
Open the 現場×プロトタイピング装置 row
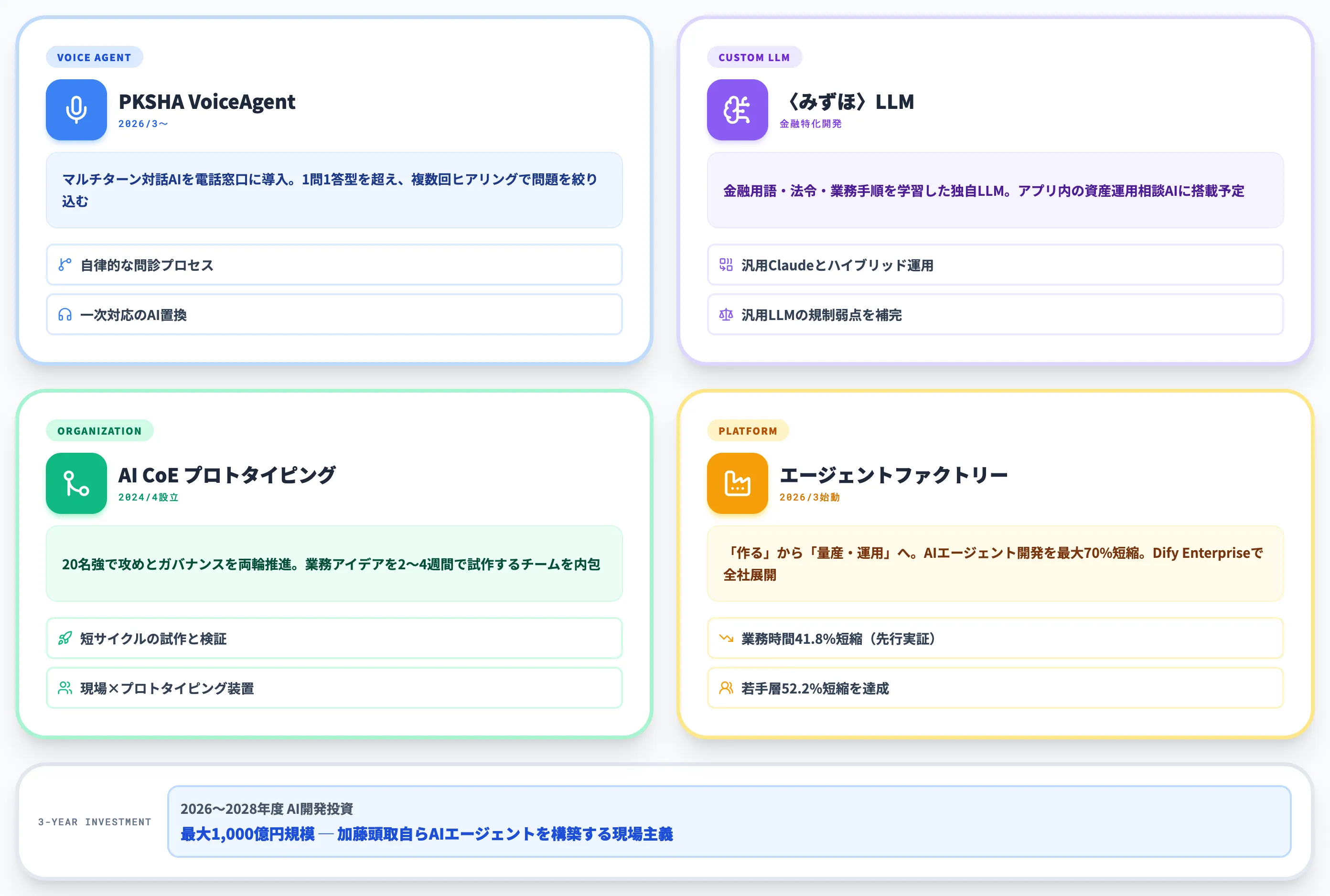point(334,688)
